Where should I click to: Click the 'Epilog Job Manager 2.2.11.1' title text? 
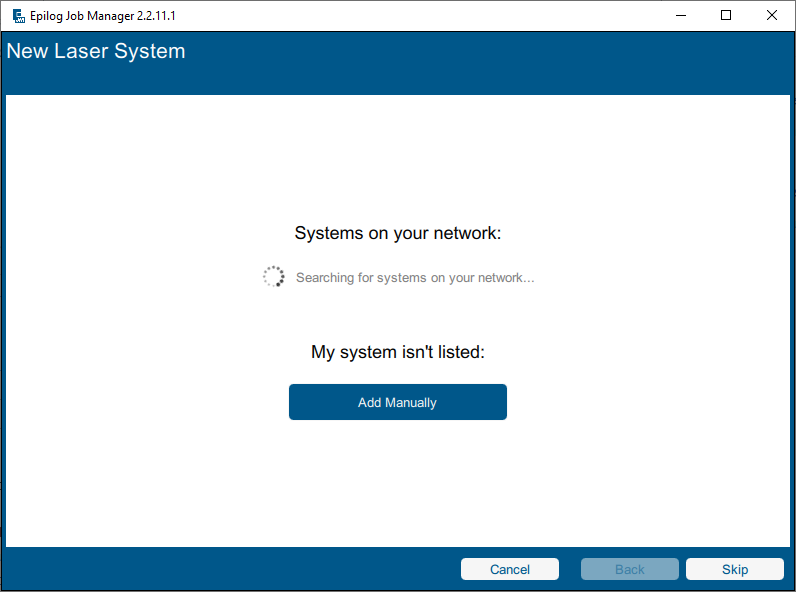click(x=103, y=16)
